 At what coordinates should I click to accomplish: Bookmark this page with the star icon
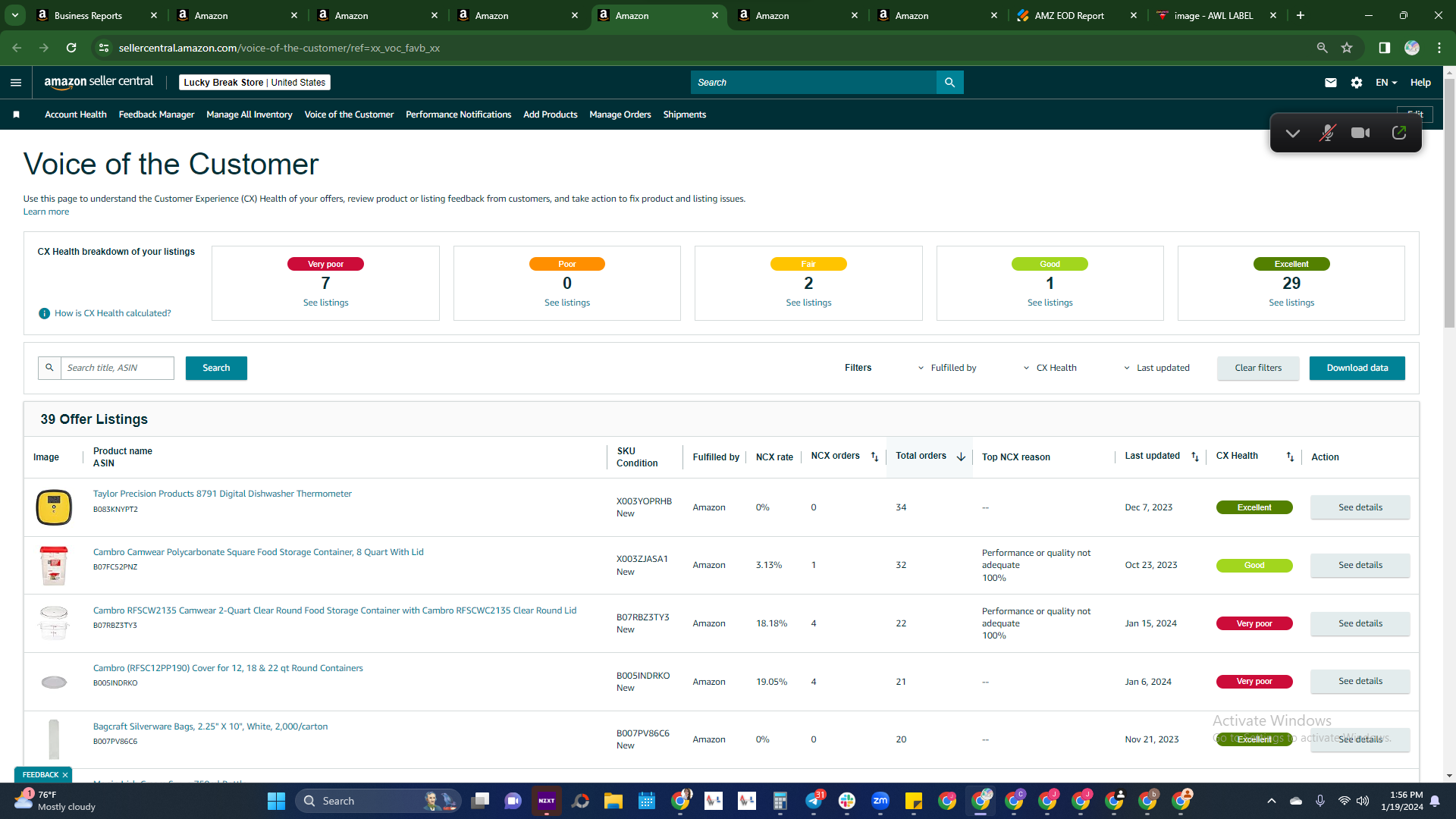pyautogui.click(x=1347, y=48)
